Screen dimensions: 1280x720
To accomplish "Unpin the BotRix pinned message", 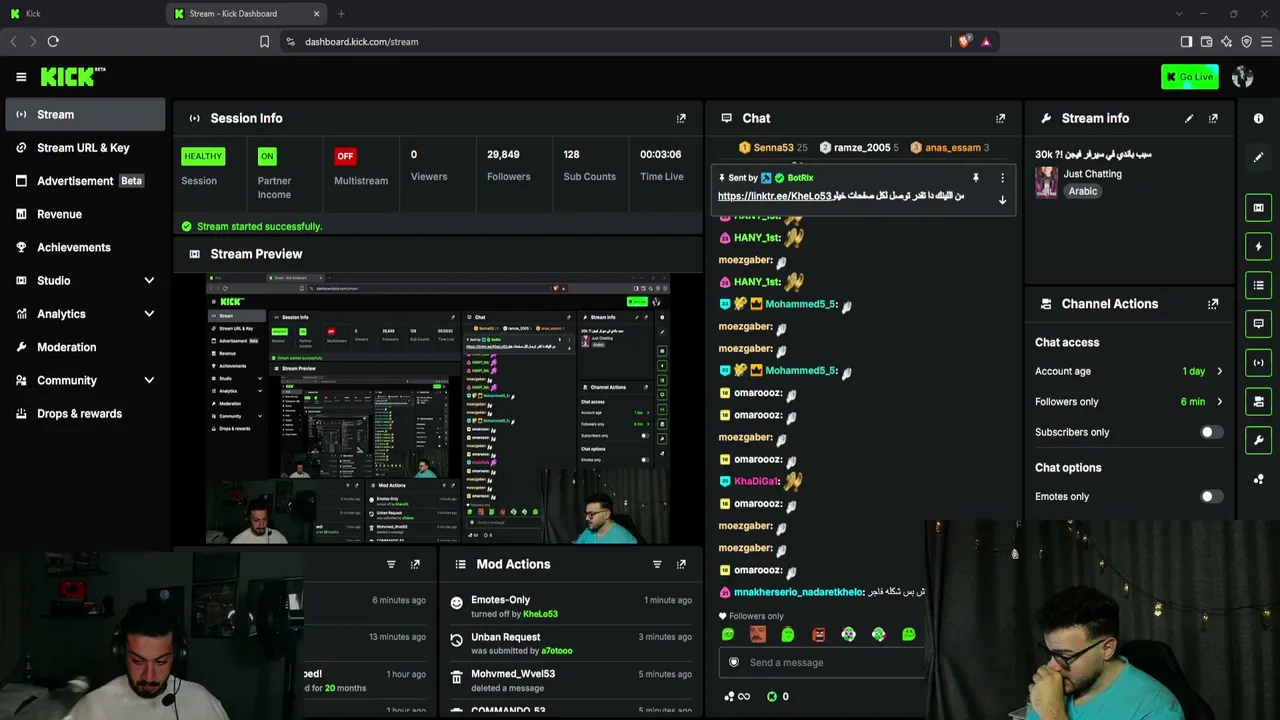I will [976, 178].
